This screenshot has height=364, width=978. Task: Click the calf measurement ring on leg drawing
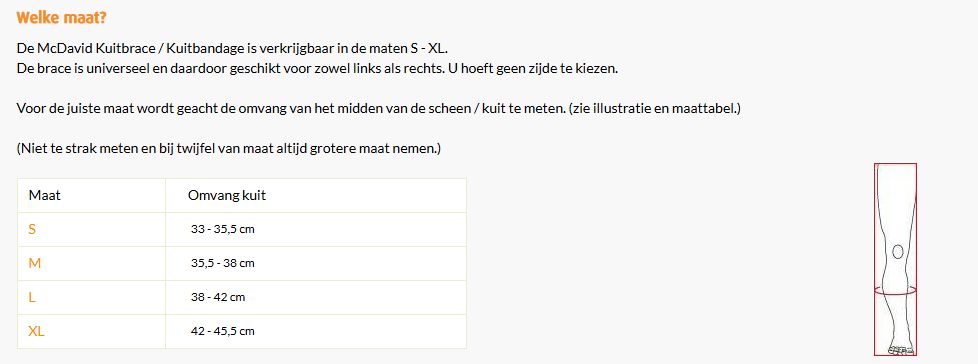coord(895,289)
